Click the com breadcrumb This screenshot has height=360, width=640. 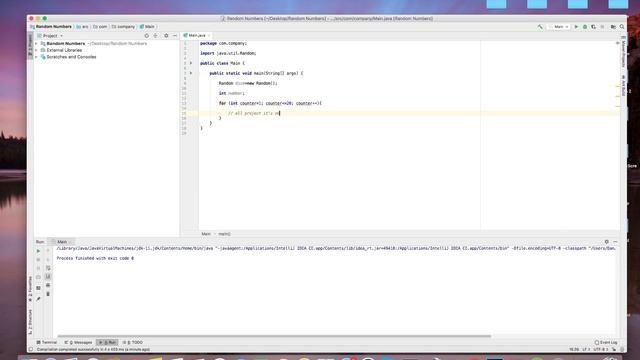(x=100, y=27)
